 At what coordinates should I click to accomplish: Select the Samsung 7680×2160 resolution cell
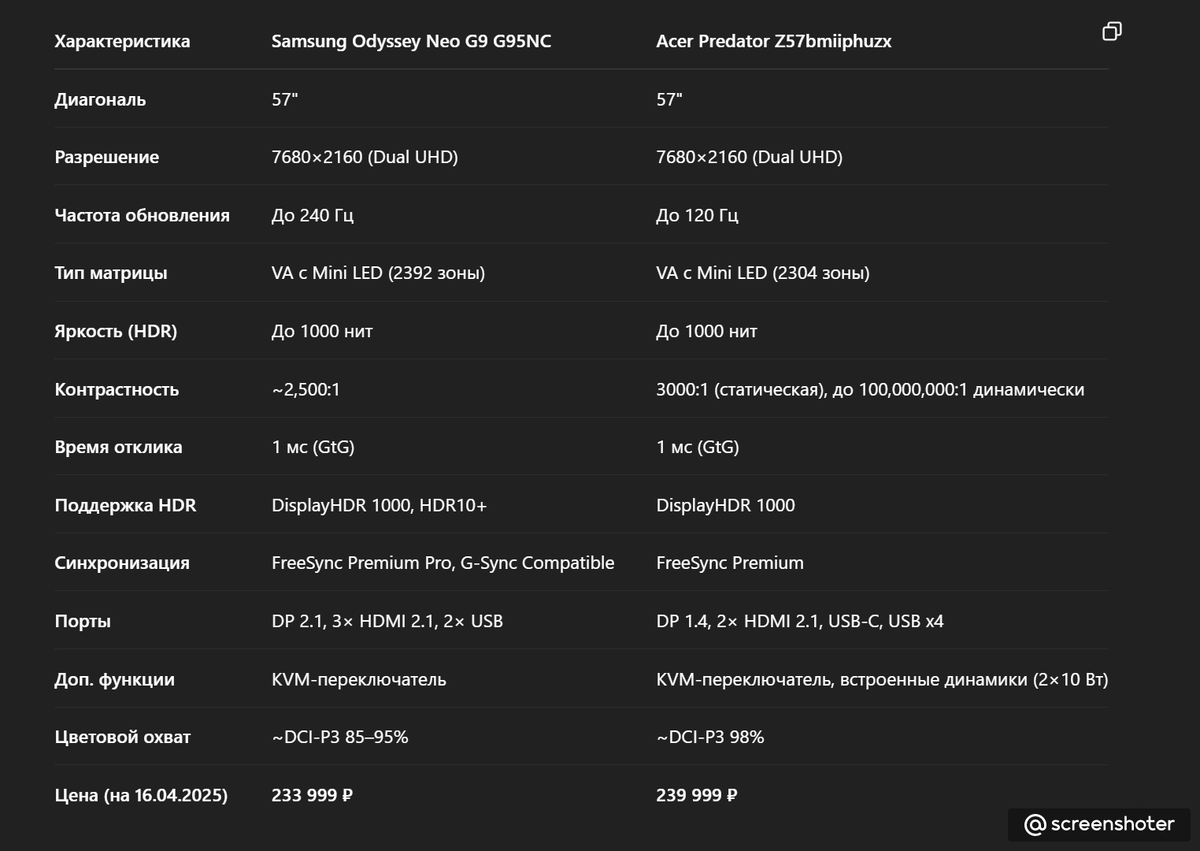(365, 157)
